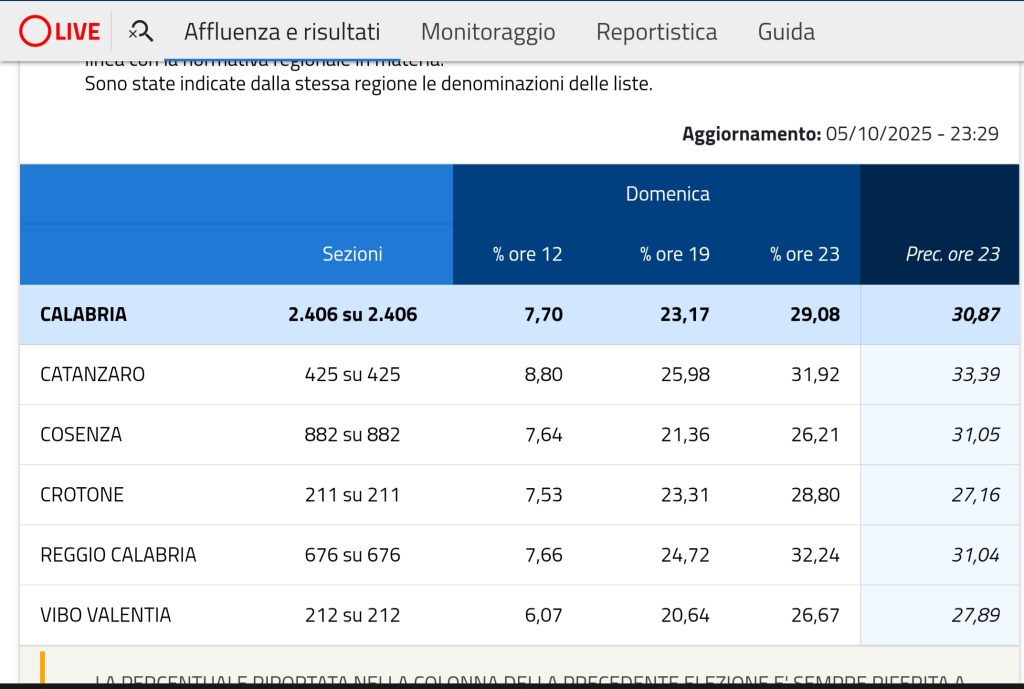Viewport: 1024px width, 689px height.
Task: Open the Monitoraggio tab
Action: tap(488, 32)
